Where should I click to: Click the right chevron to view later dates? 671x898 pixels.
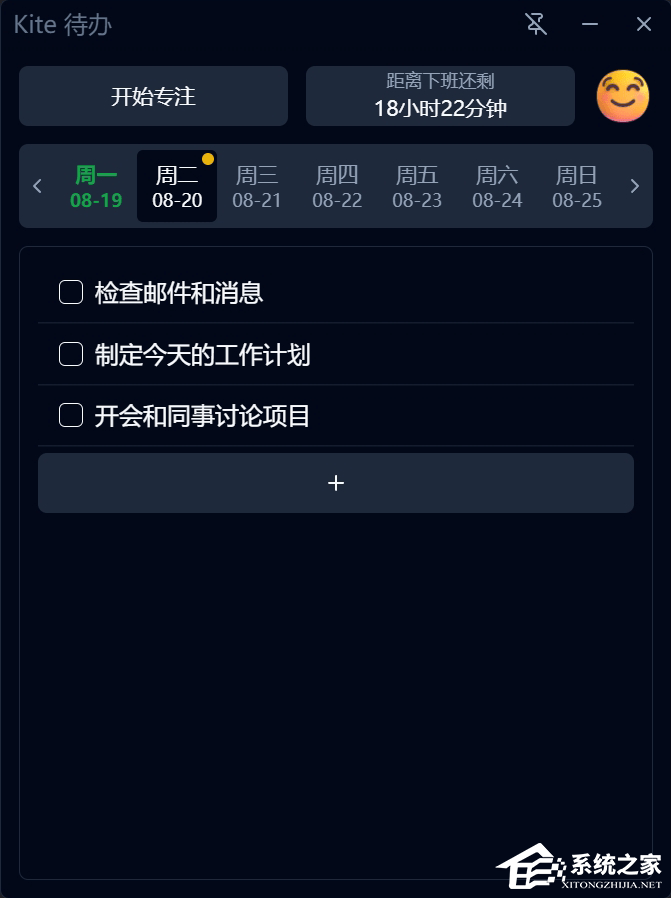click(x=634, y=186)
